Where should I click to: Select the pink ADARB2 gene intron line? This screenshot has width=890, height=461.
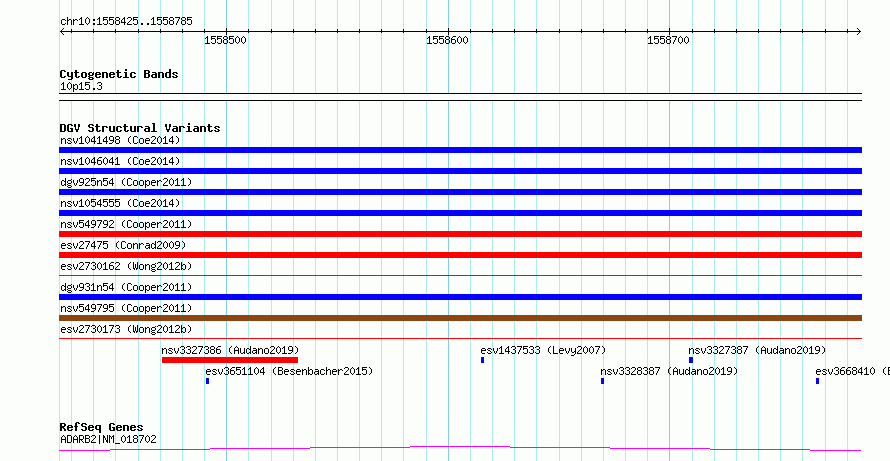(x=460, y=449)
